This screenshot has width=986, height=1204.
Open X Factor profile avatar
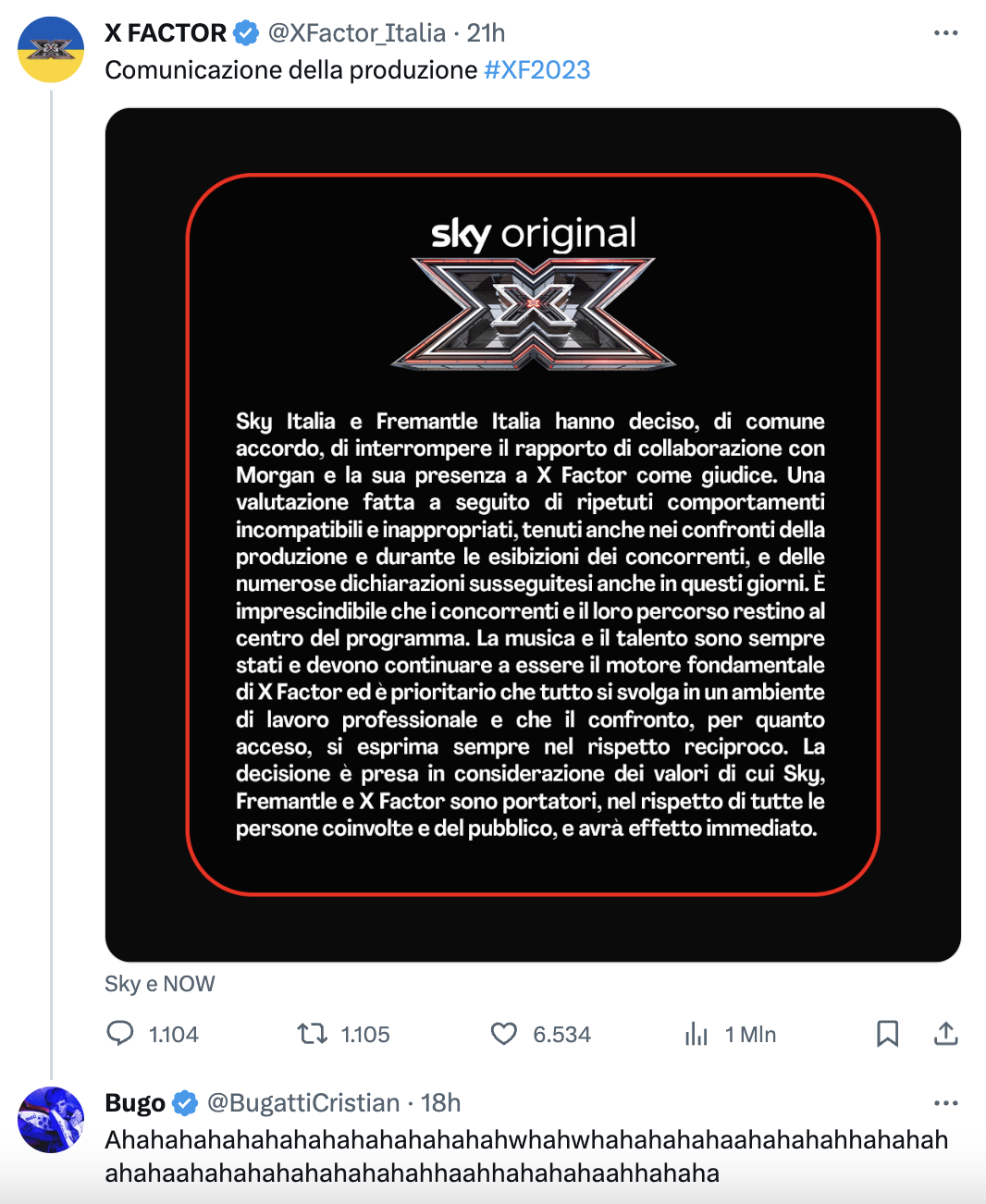coord(51,50)
